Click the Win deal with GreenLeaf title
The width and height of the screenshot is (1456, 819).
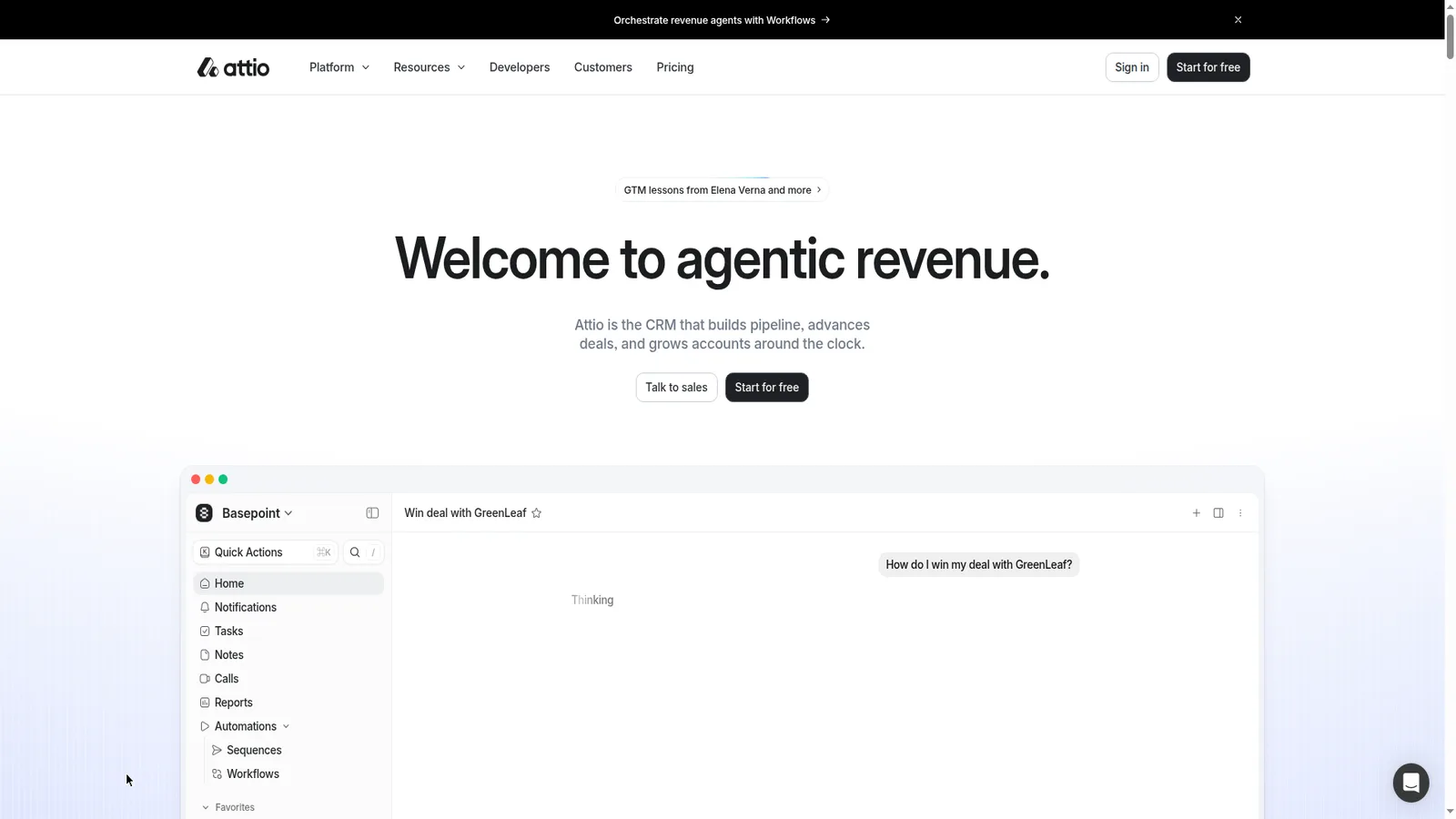point(465,513)
